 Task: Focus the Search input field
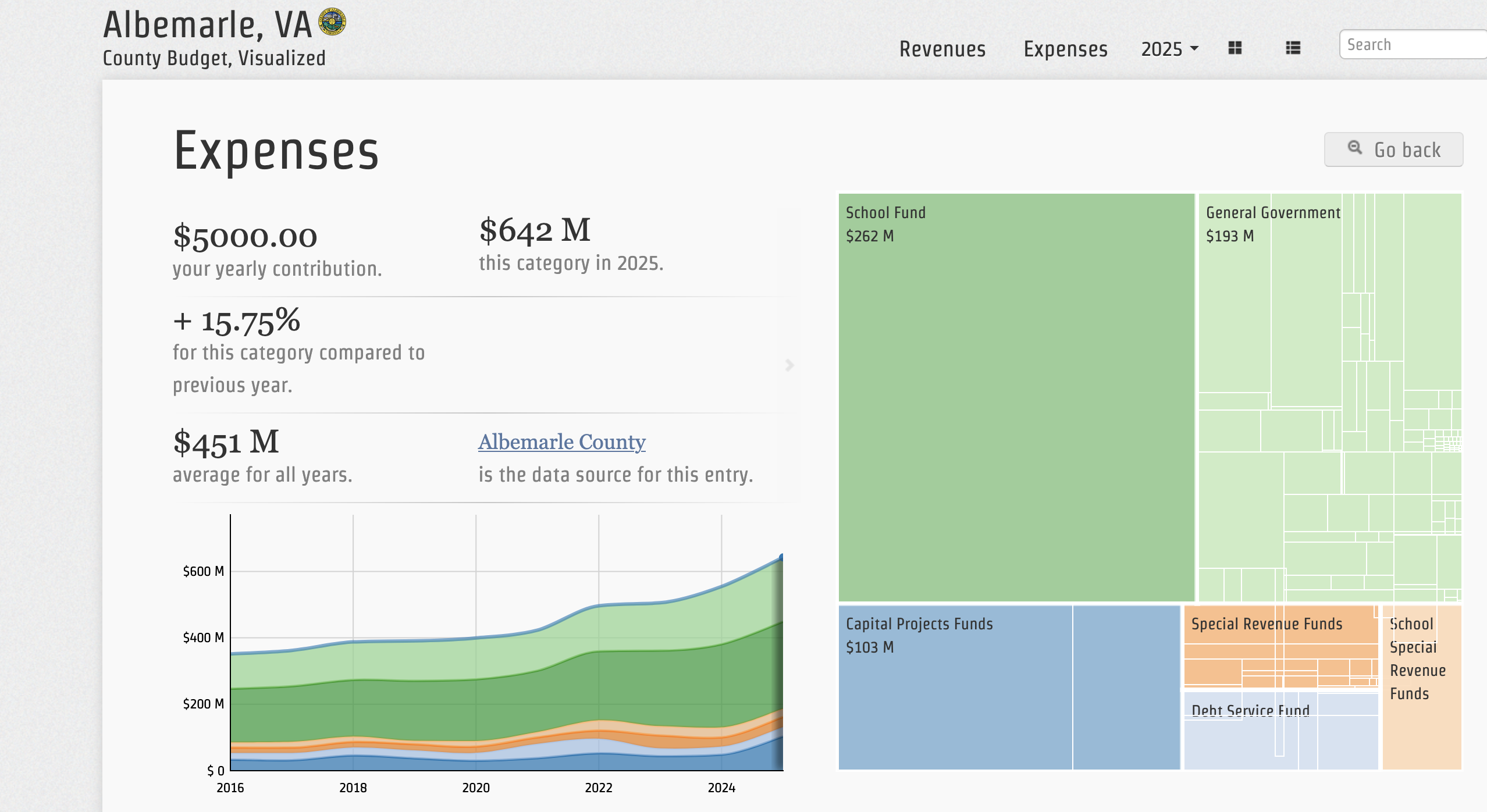1413,44
